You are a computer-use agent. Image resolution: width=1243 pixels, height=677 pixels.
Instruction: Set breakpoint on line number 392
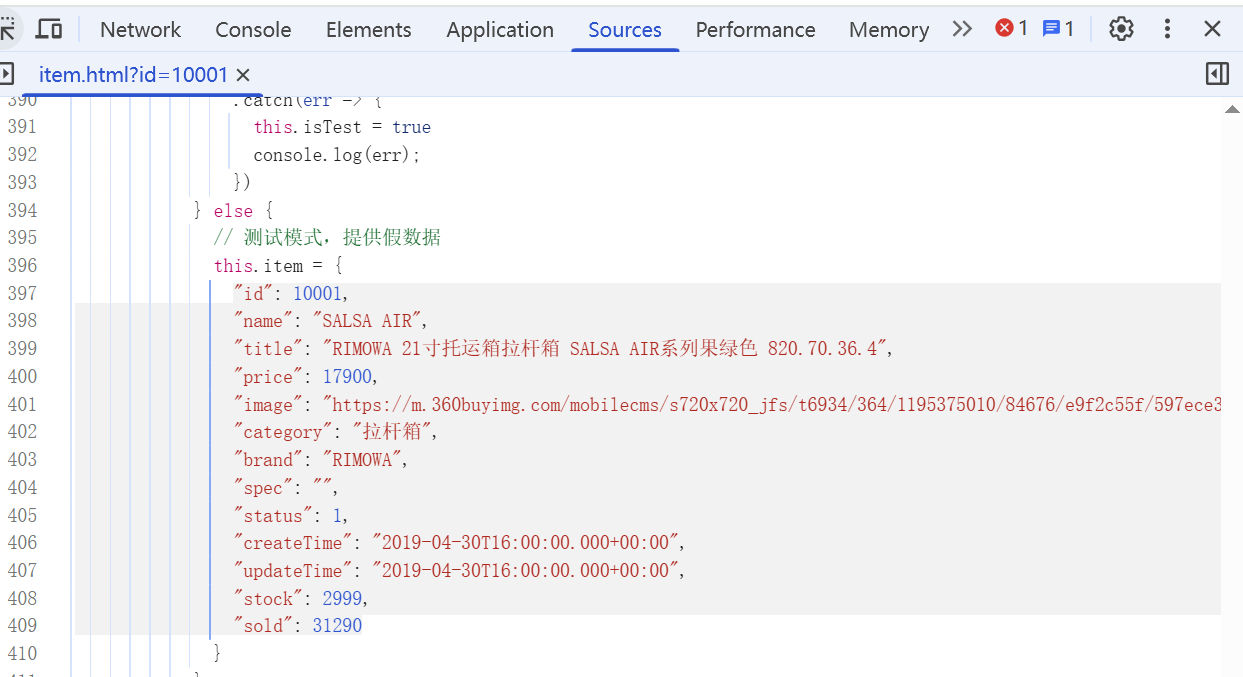point(21,155)
